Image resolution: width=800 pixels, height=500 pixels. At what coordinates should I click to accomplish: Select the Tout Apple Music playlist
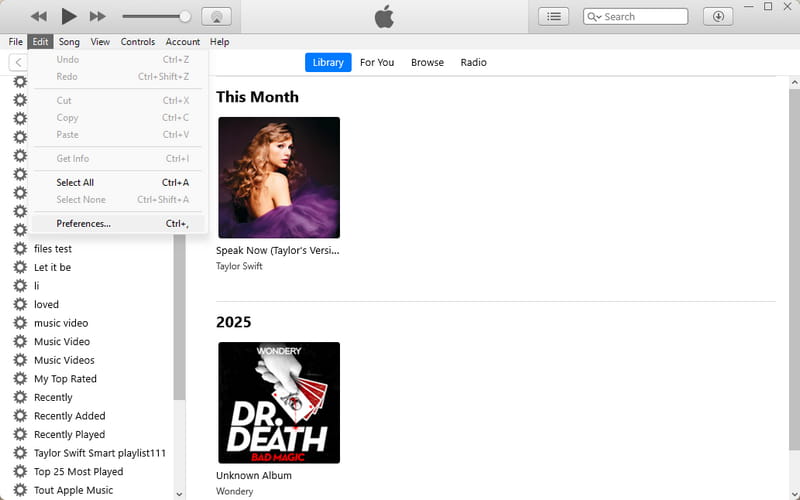[x=74, y=490]
